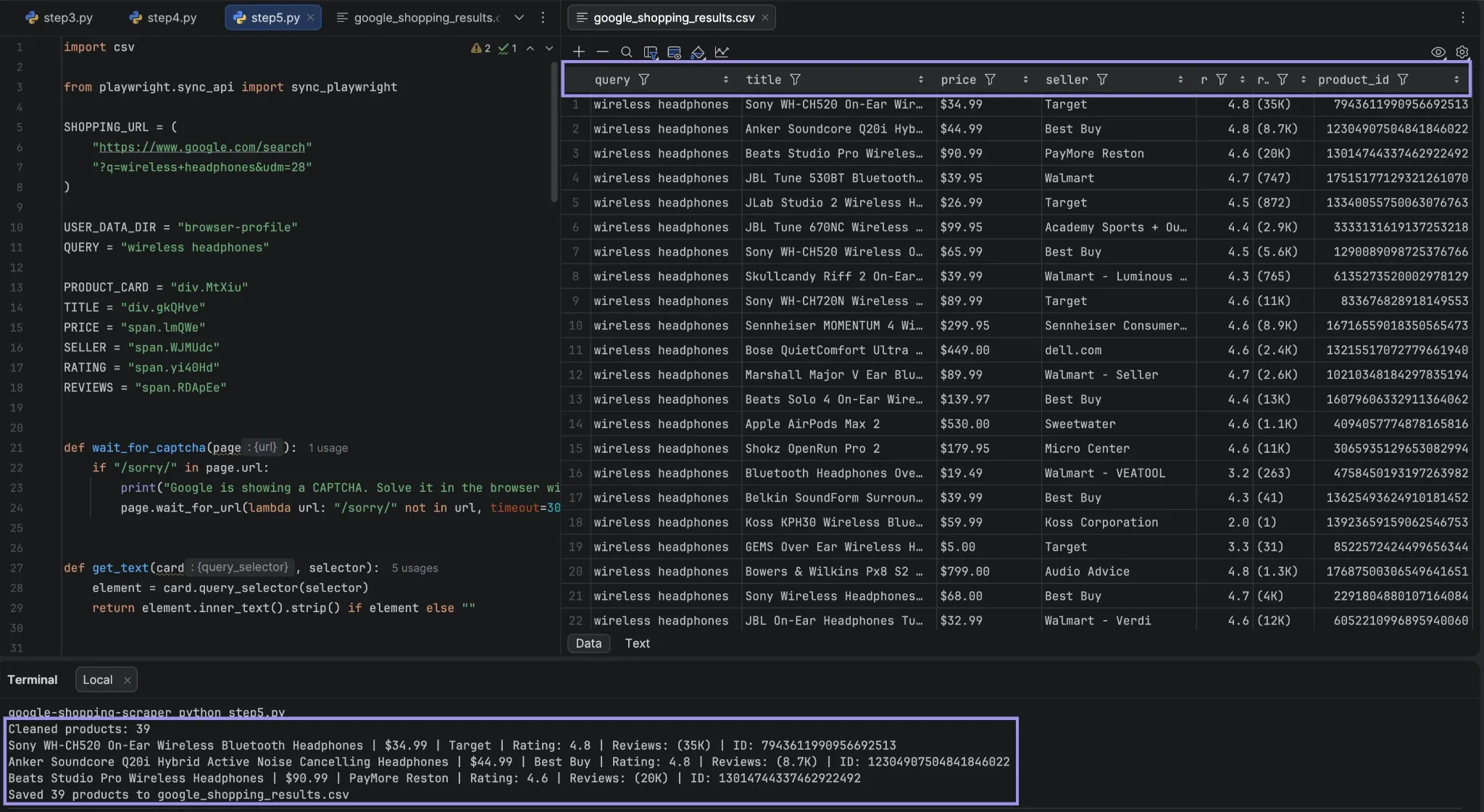Go to next highlighted problem arrow

[549, 48]
